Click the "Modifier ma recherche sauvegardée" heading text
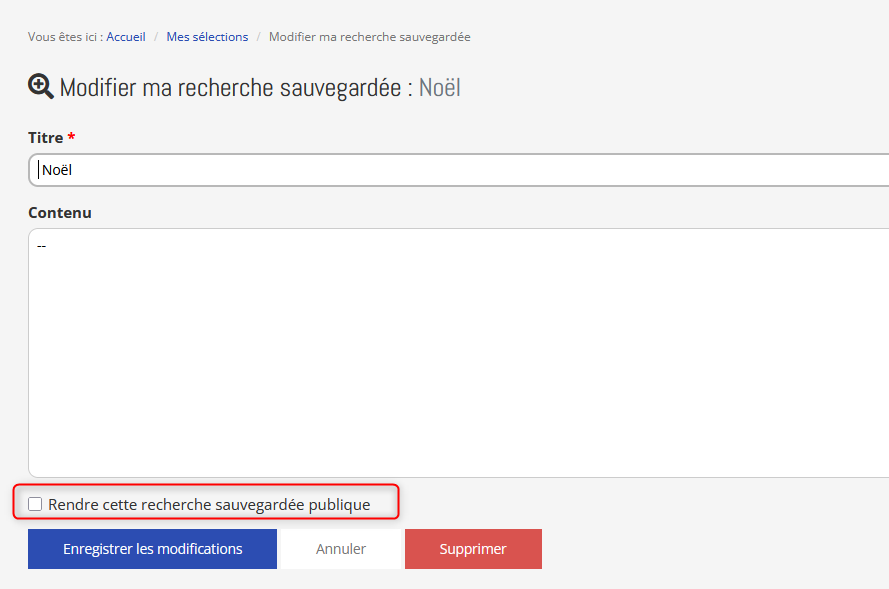 coord(236,88)
